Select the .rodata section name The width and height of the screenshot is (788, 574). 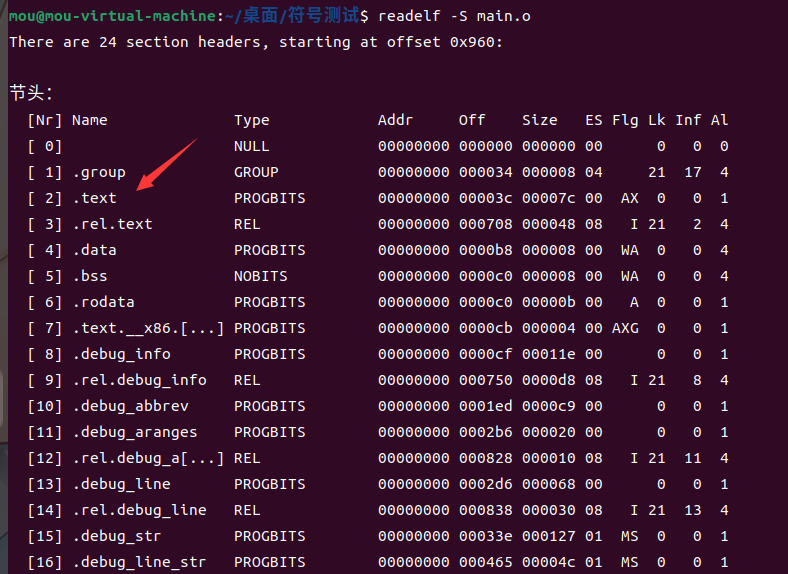(103, 302)
